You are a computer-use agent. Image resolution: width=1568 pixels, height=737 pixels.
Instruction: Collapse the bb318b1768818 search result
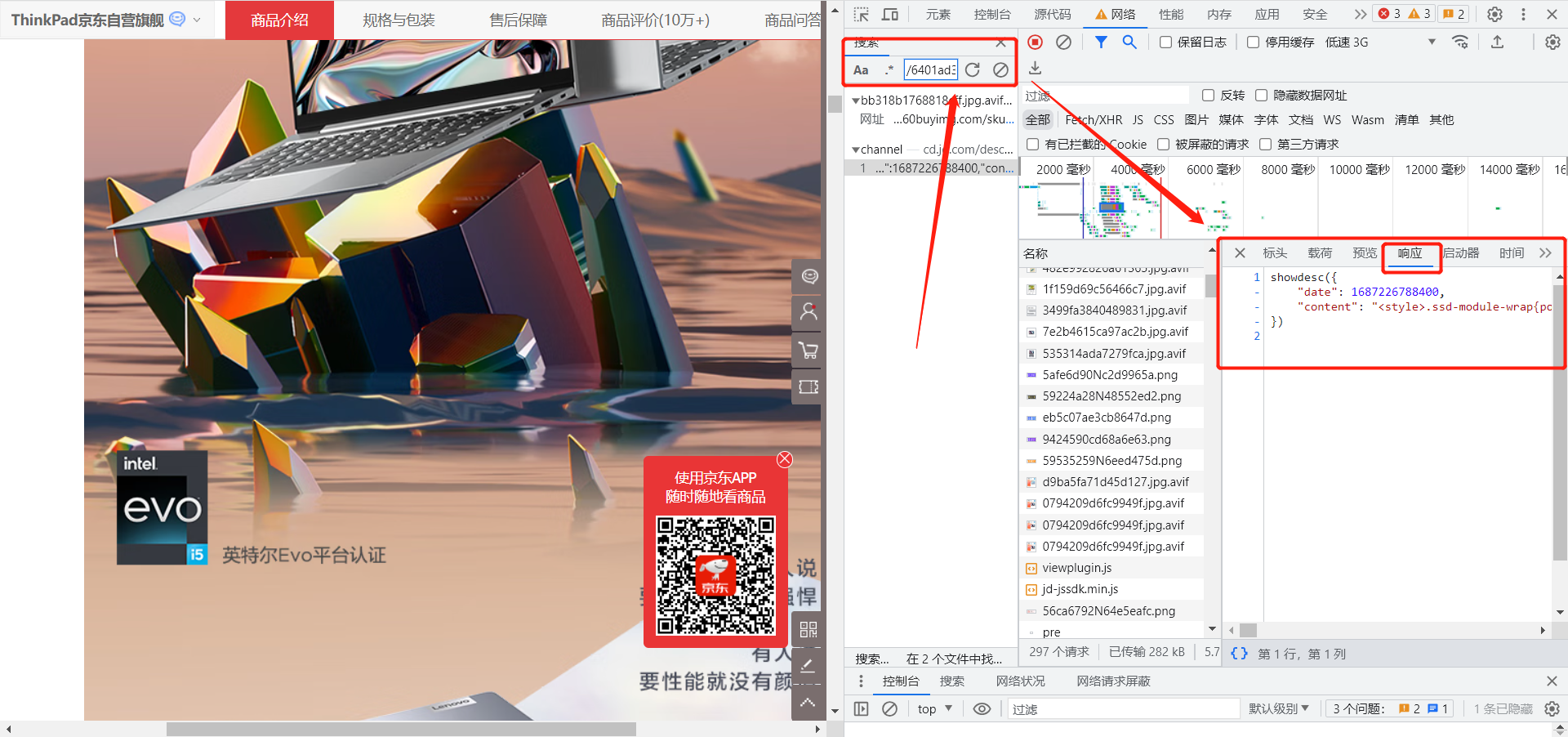[855, 100]
